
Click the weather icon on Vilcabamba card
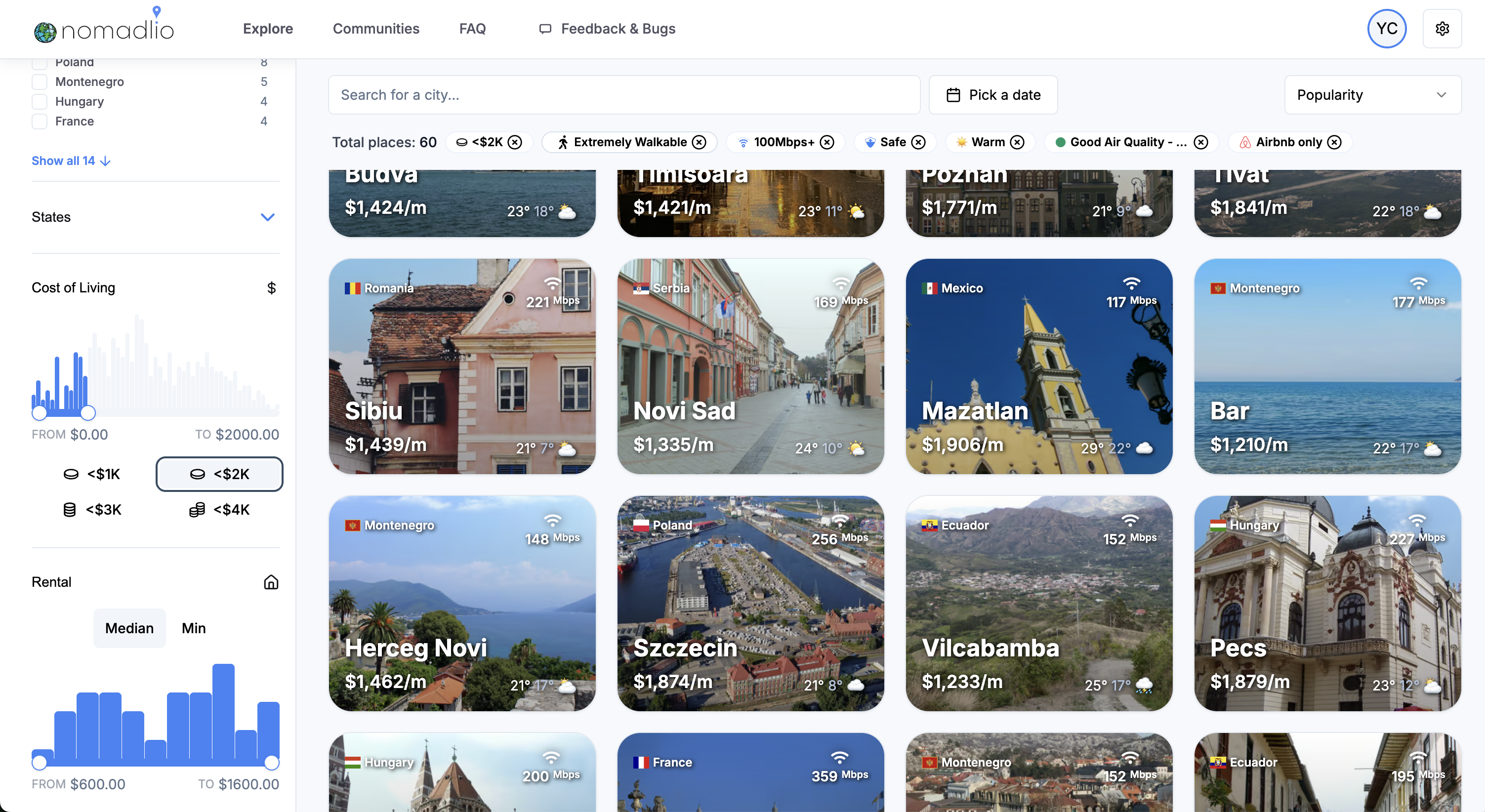point(1144,685)
